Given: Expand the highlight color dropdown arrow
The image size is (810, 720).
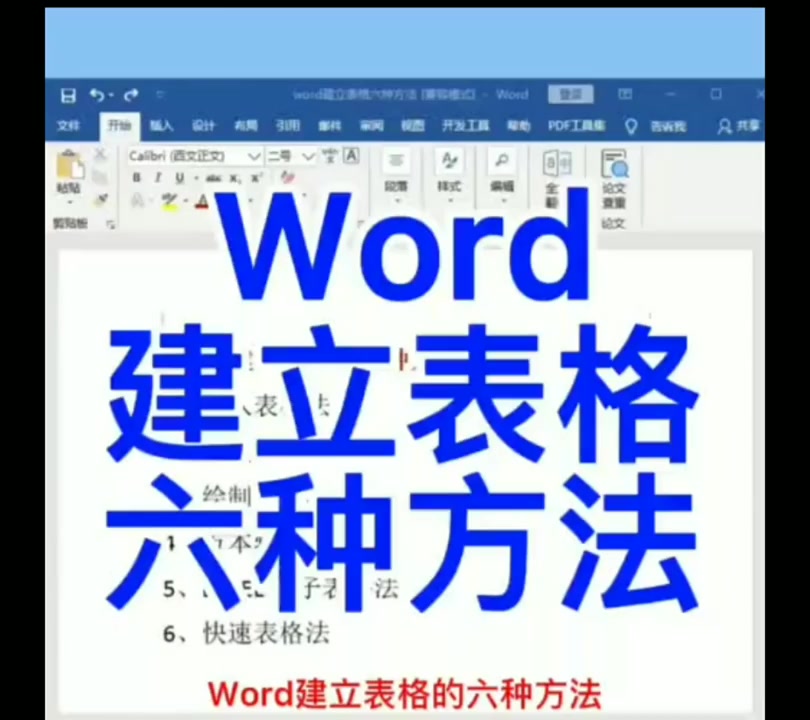Looking at the screenshot, I should tap(185, 201).
